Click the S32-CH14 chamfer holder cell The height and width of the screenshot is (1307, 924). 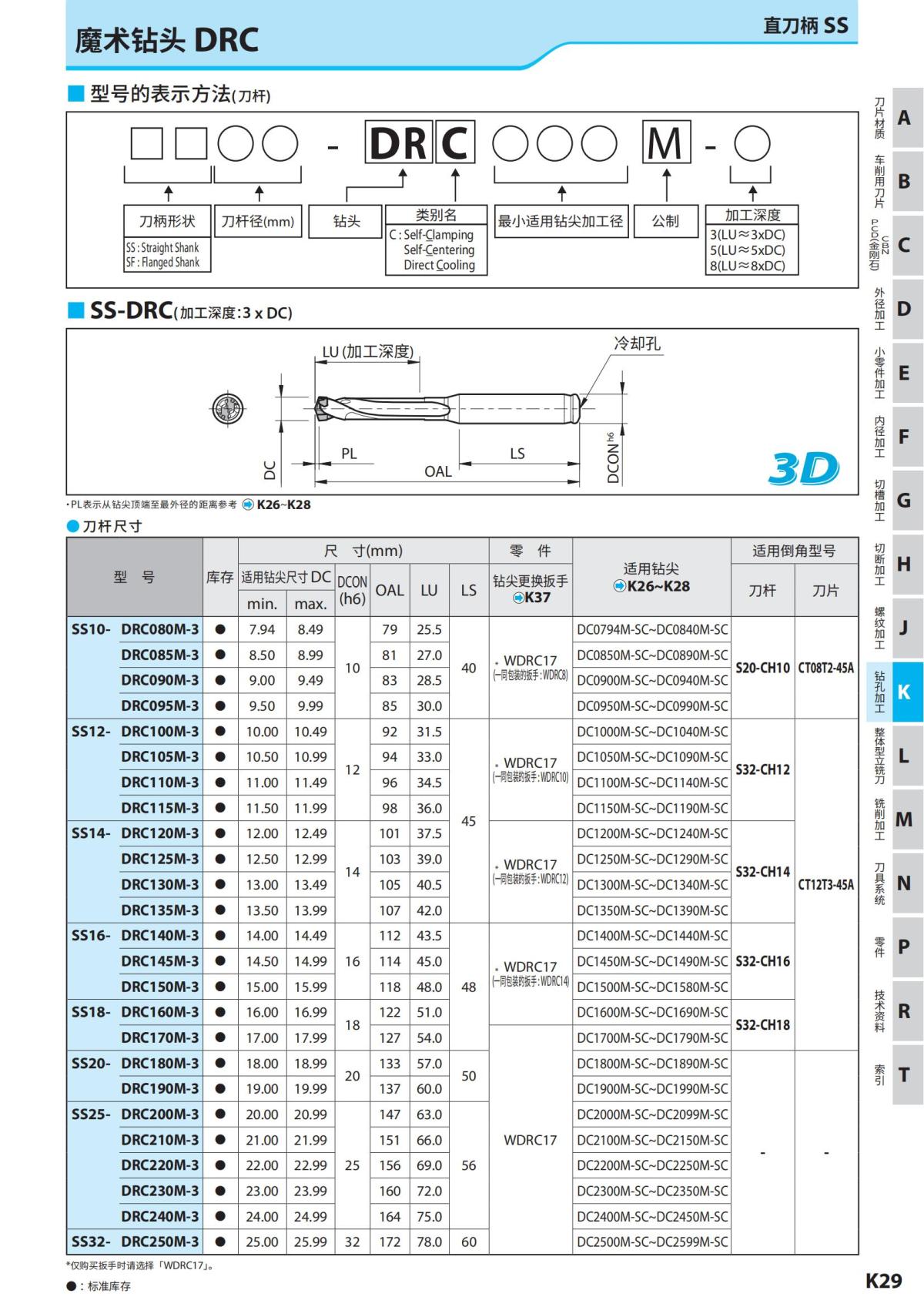pyautogui.click(x=762, y=872)
